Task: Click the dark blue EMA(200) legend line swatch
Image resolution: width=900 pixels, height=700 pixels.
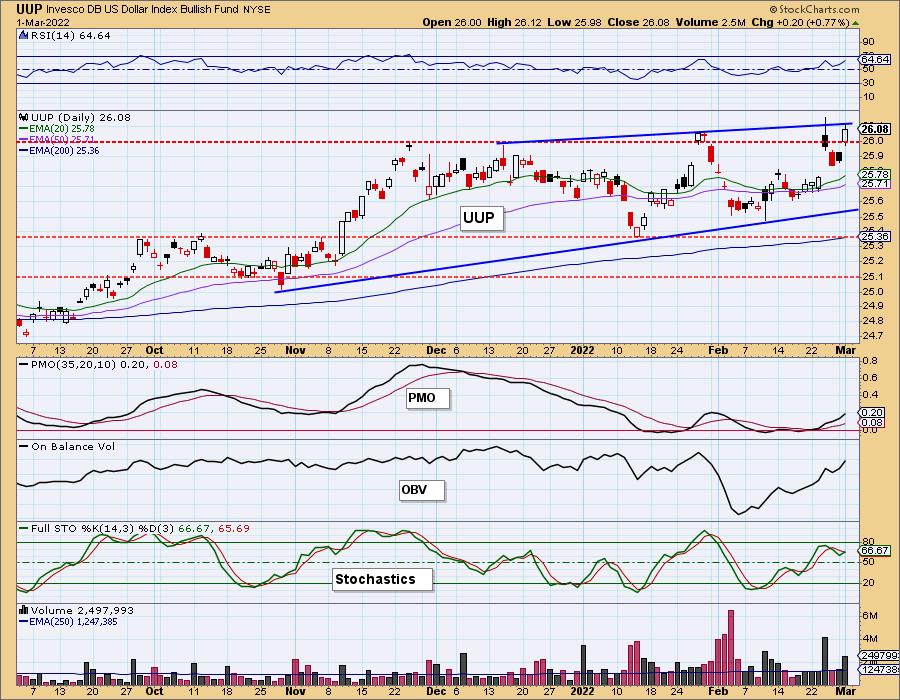Action: (x=24, y=151)
